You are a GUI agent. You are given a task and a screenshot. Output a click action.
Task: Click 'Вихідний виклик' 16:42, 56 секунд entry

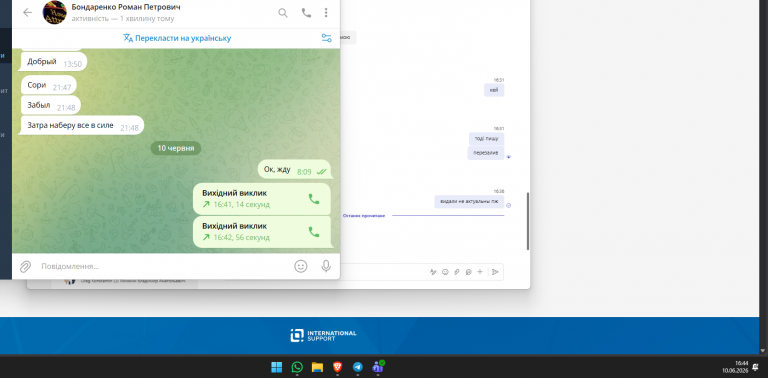tap(262, 232)
